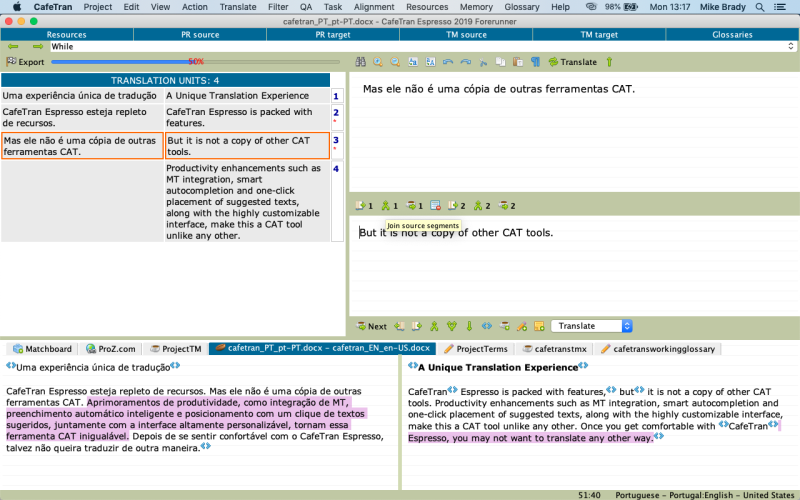Screen dimensions: 800x500
Task: Click the join icon labeled 1
Action: pyautogui.click(x=389, y=206)
